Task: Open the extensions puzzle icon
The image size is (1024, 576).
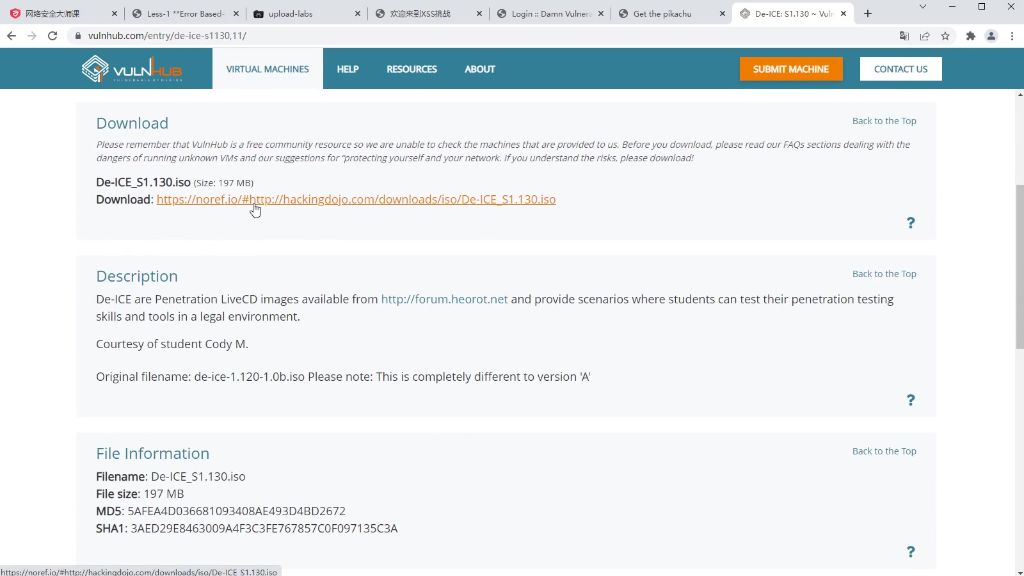Action: (x=970, y=36)
